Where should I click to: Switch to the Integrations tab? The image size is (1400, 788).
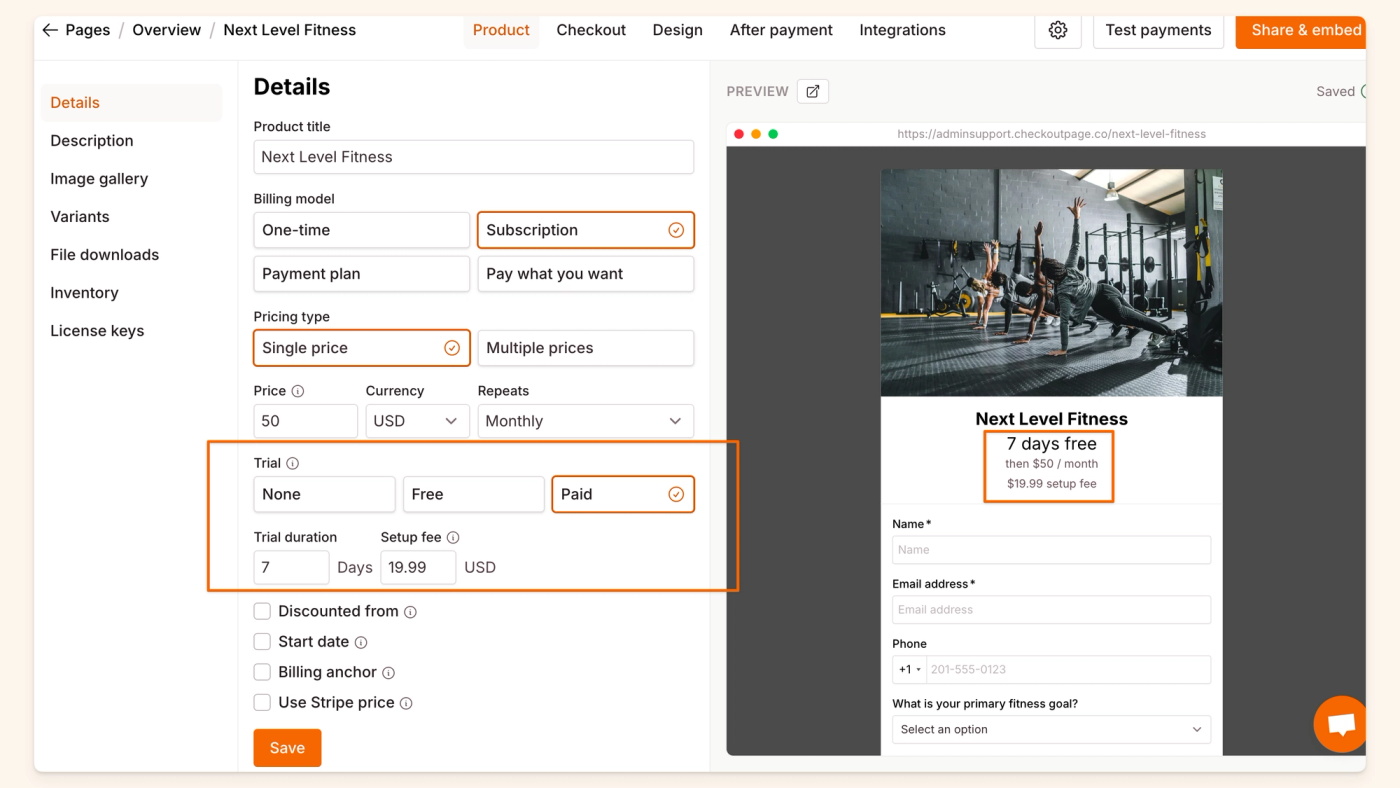(x=902, y=30)
